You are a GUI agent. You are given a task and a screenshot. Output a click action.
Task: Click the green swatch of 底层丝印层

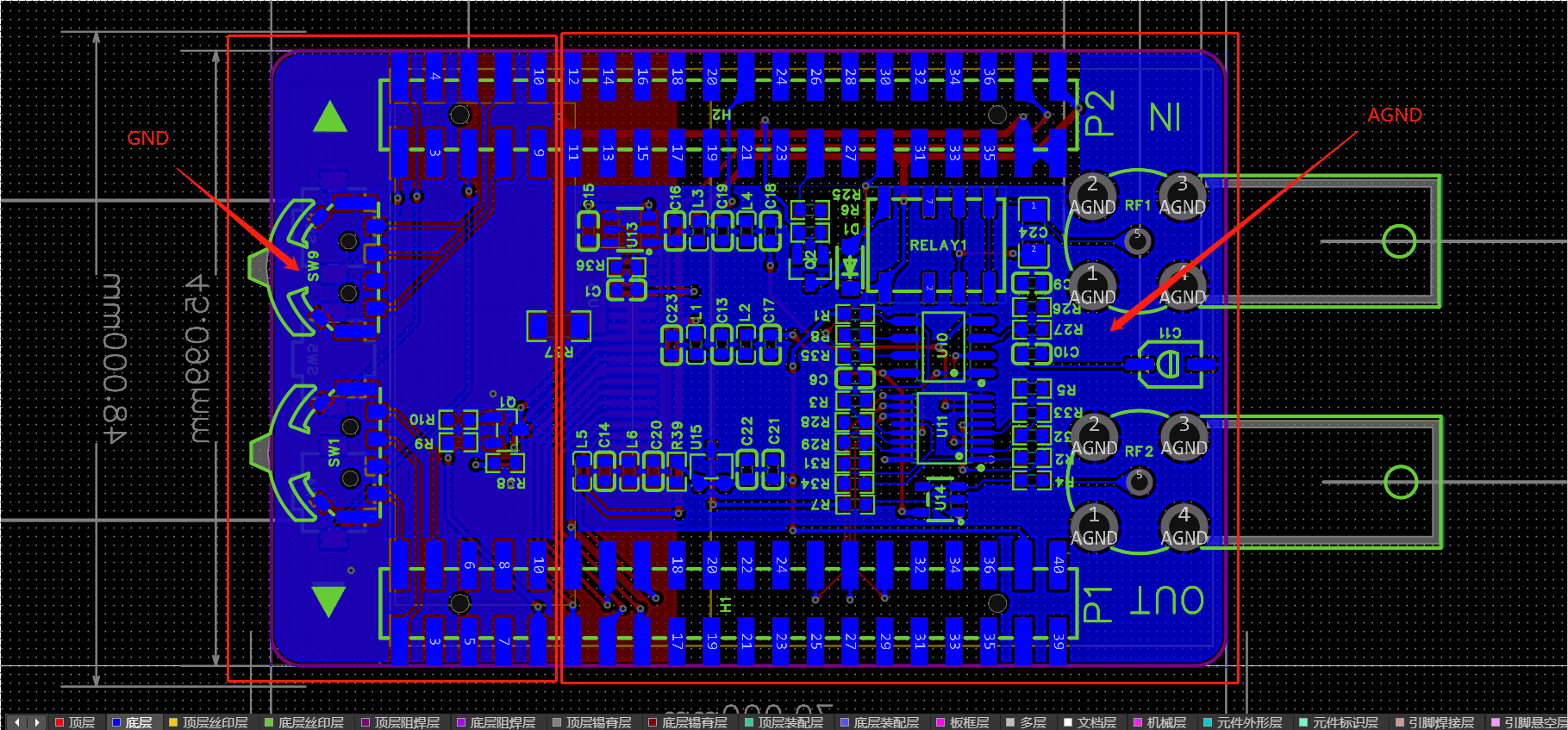[269, 722]
